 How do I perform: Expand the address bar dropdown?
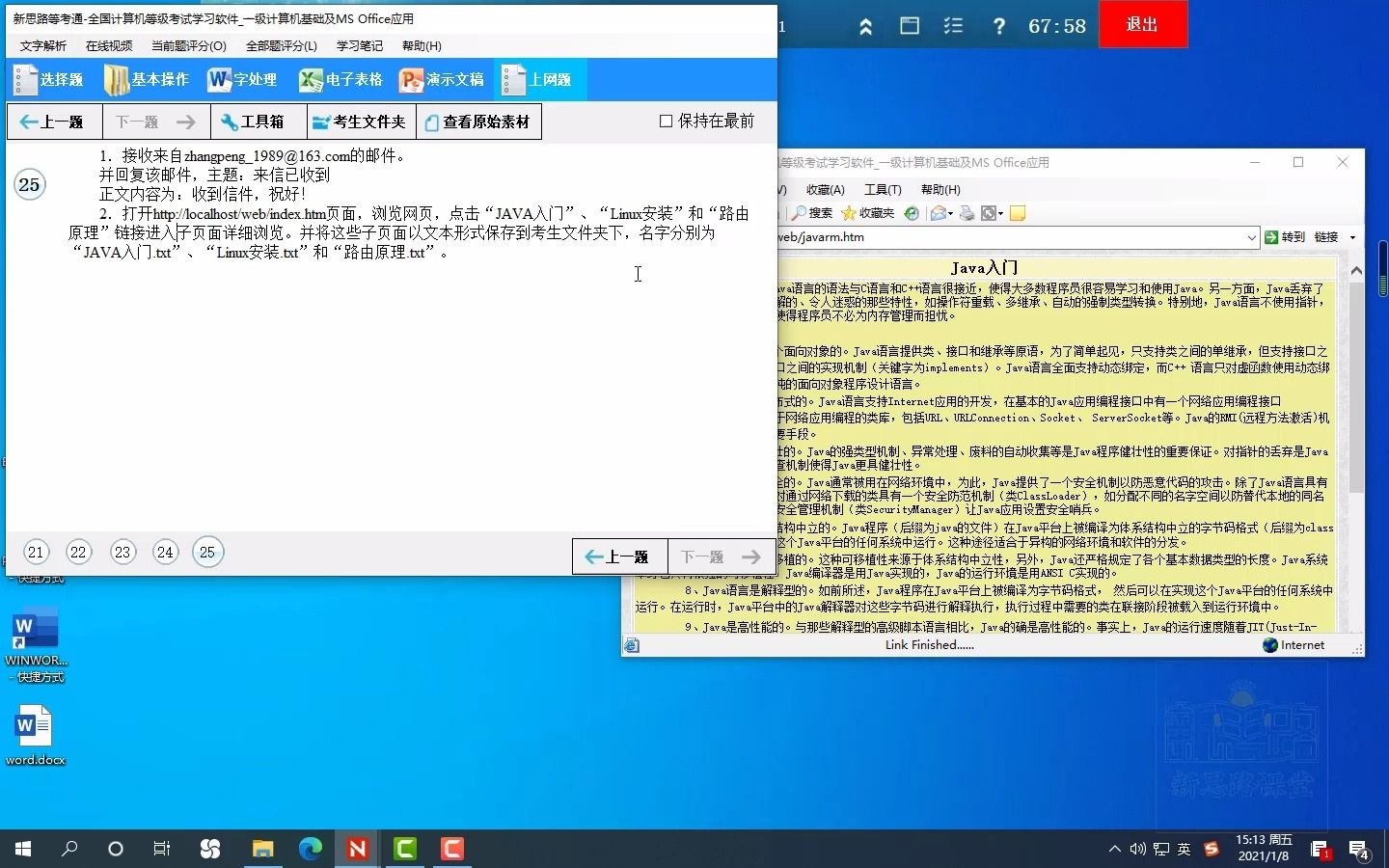point(1252,237)
